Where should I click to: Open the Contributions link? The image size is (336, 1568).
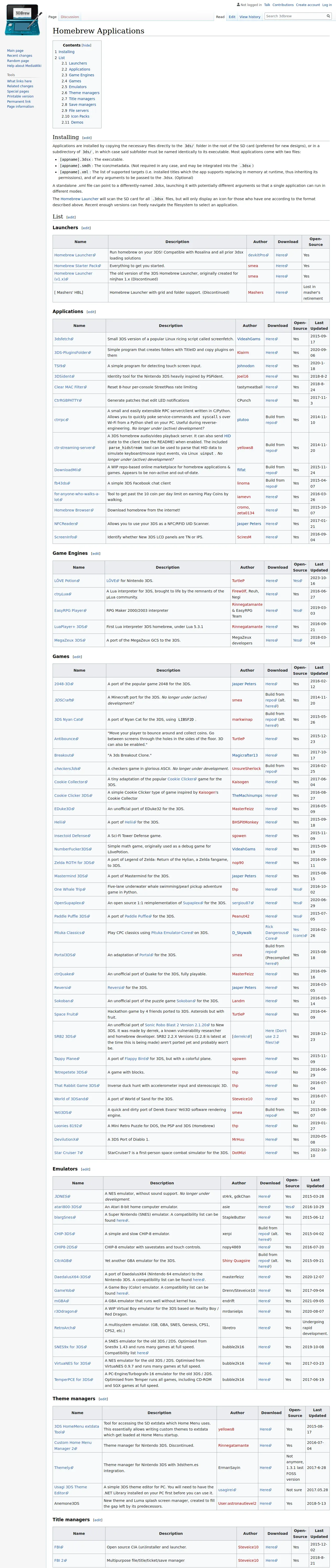tap(283, 5)
